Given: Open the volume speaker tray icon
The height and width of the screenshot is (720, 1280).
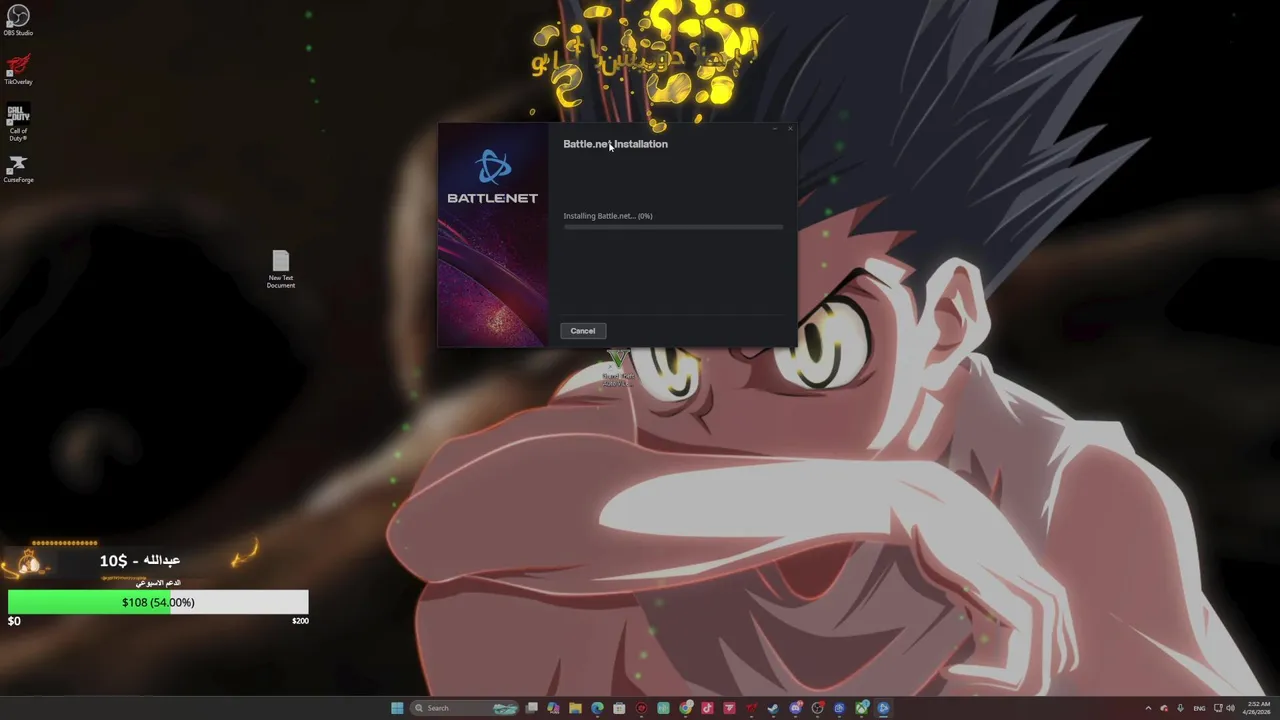Looking at the screenshot, I should [x=1230, y=708].
